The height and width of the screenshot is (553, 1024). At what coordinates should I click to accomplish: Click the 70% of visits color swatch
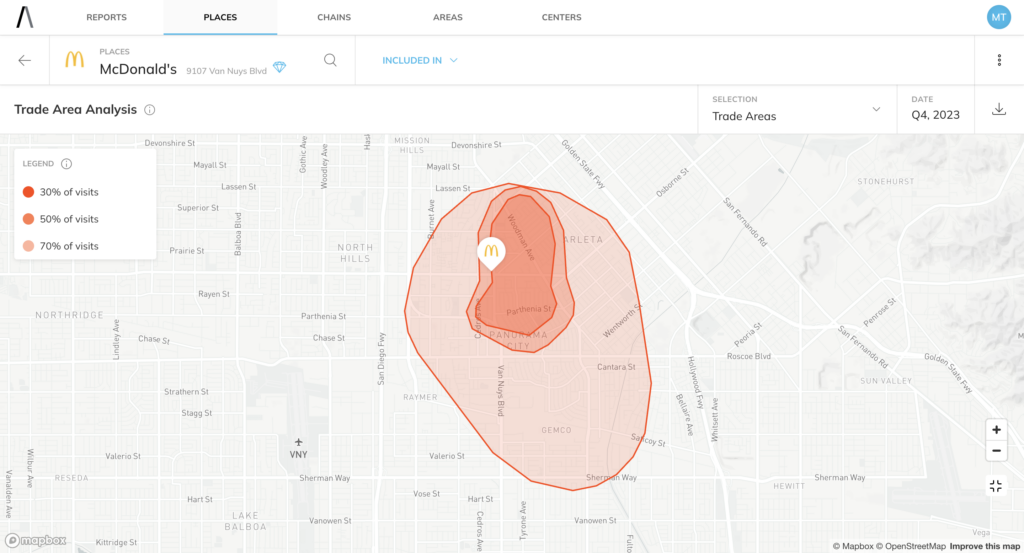coord(28,246)
